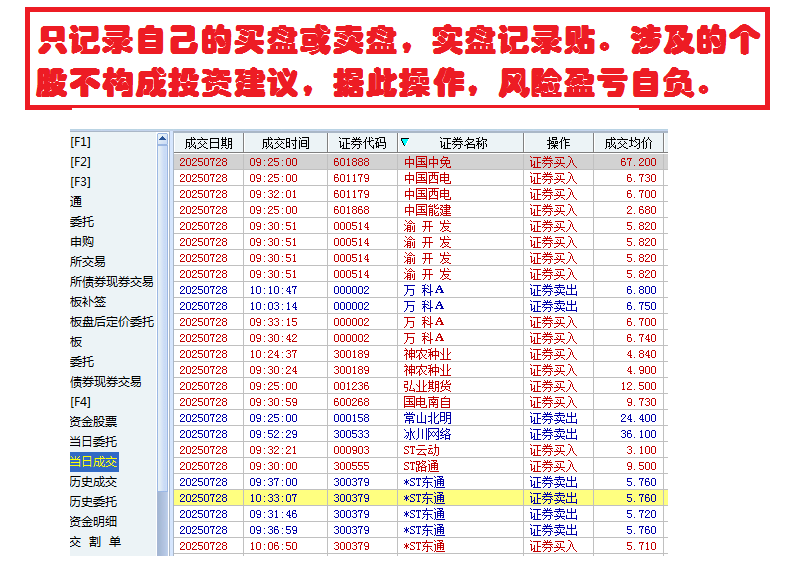Open 历史委托 in the sidebar
797x584 pixels.
coord(93,502)
